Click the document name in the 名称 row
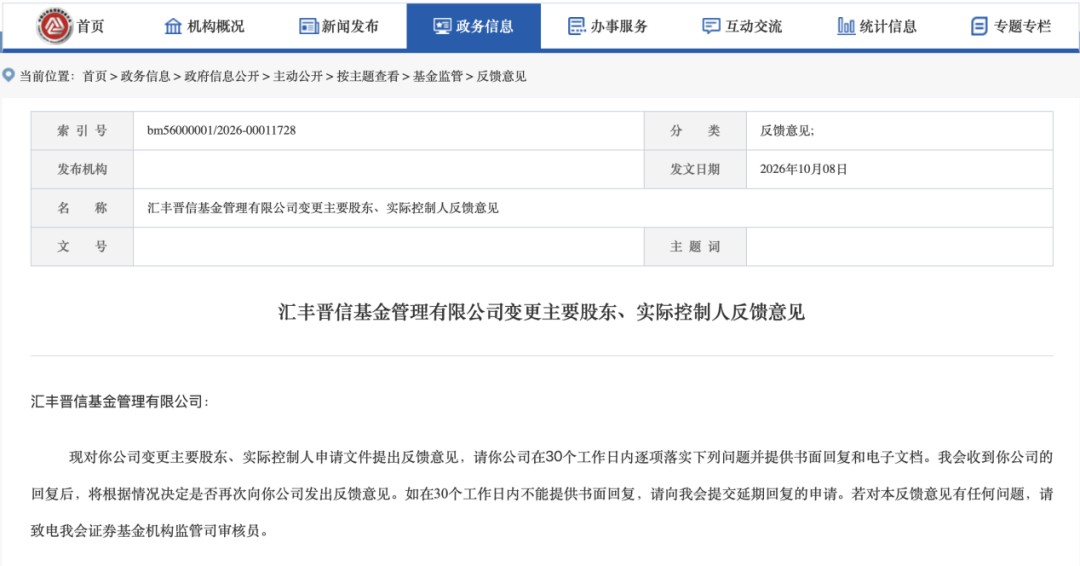This screenshot has width=1080, height=566. point(322,208)
